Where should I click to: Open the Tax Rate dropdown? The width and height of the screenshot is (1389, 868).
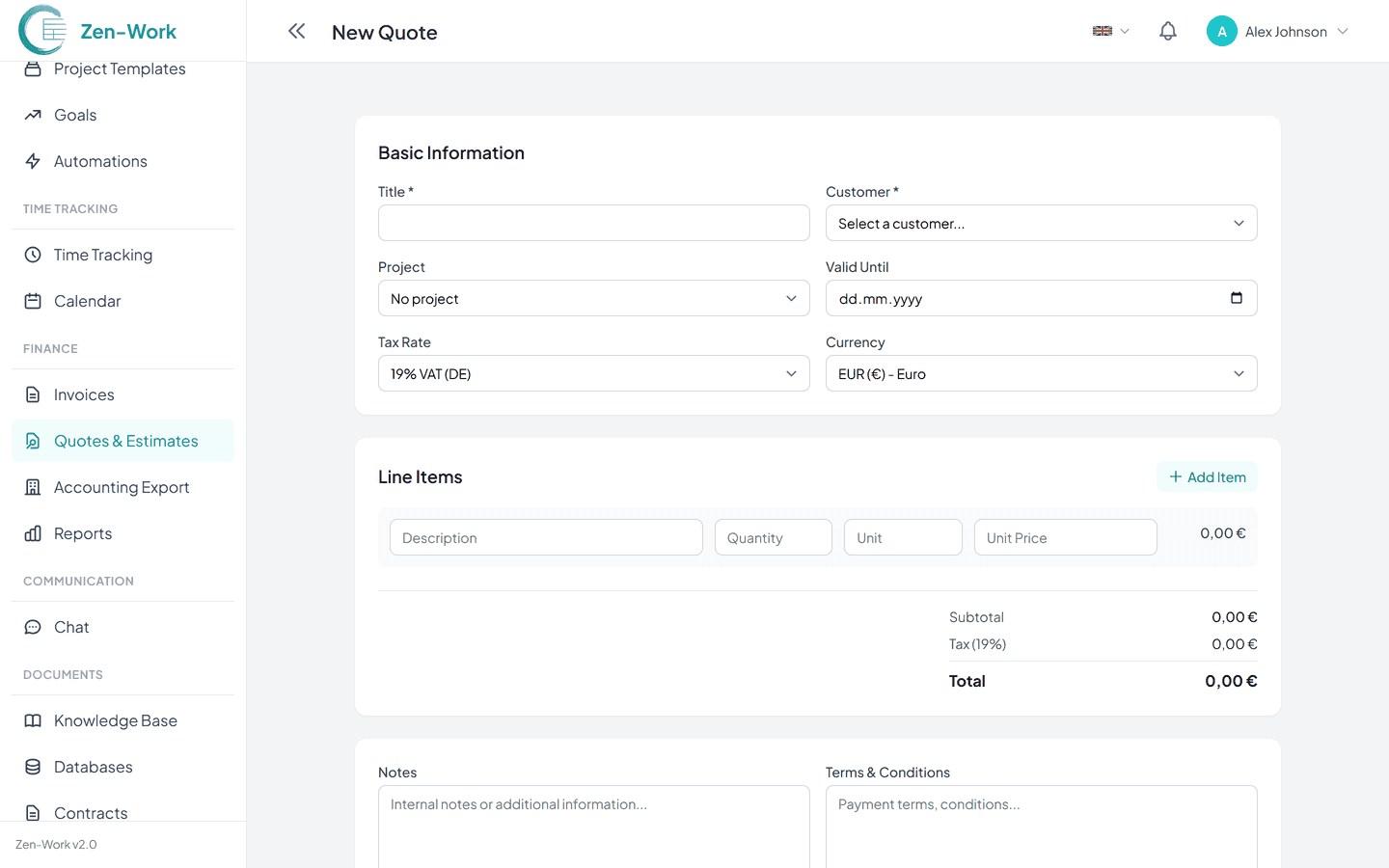[x=593, y=373]
